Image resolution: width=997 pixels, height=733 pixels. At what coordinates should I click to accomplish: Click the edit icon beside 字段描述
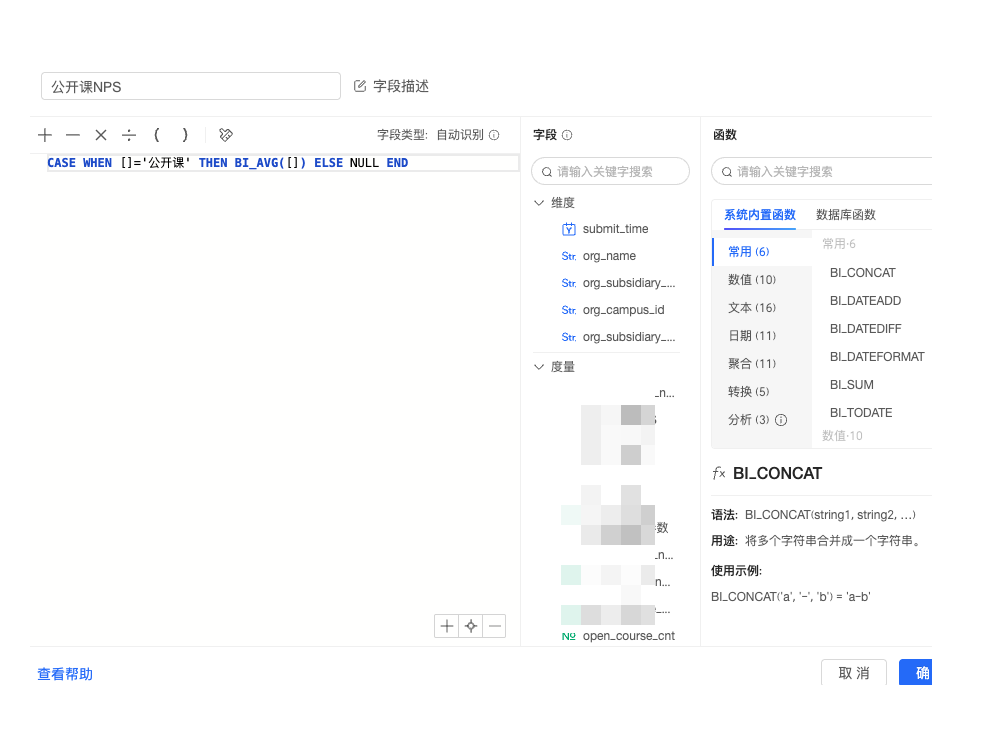[361, 87]
